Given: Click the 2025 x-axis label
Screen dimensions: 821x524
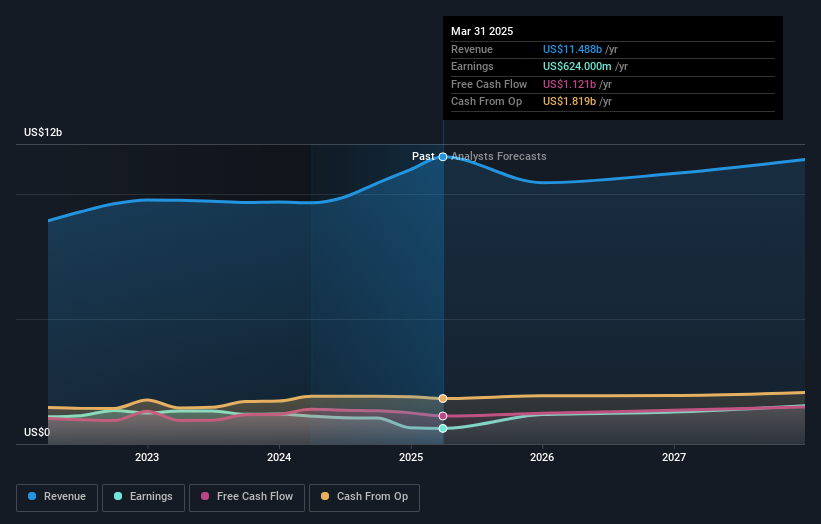Looking at the screenshot, I should click(x=411, y=457).
